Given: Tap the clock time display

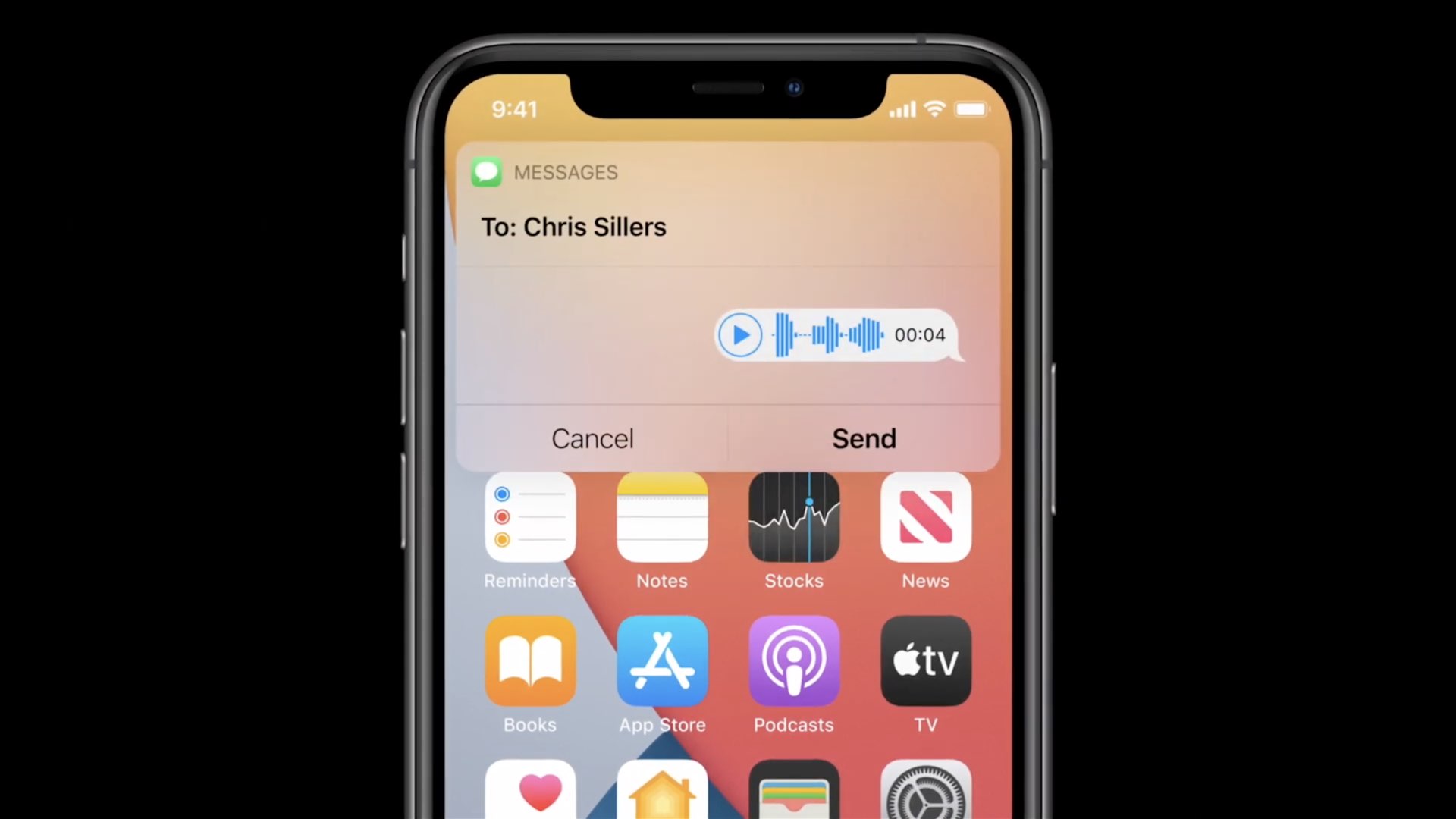Looking at the screenshot, I should coord(515,109).
